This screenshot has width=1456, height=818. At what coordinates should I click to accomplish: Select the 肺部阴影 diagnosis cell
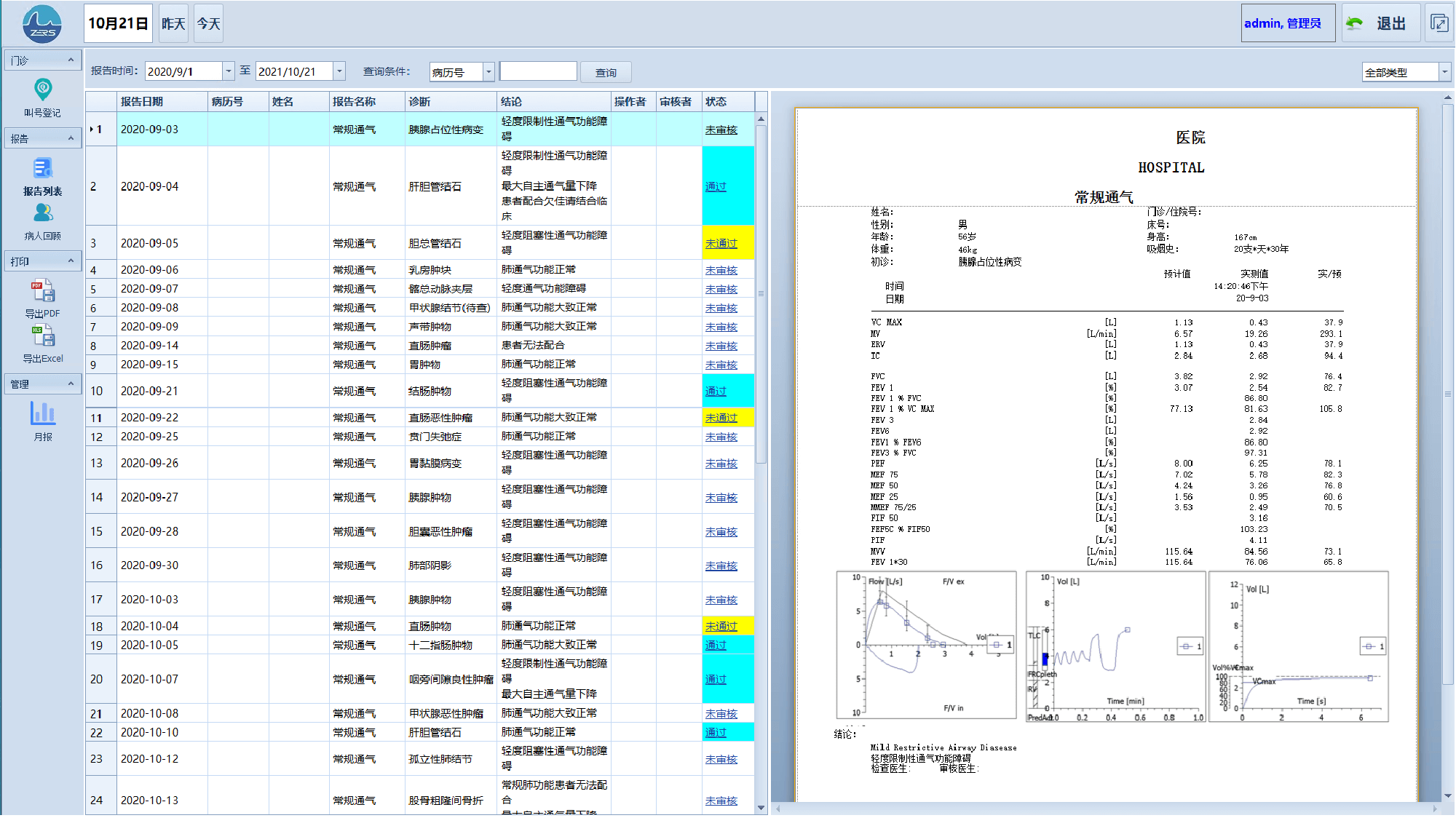tap(451, 565)
